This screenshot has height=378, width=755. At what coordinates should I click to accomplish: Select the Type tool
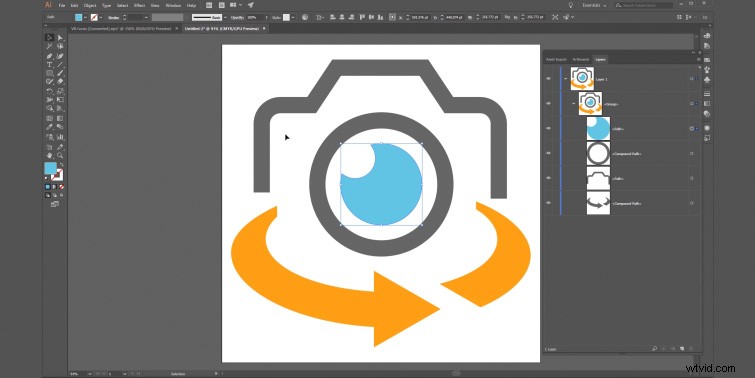pos(49,65)
